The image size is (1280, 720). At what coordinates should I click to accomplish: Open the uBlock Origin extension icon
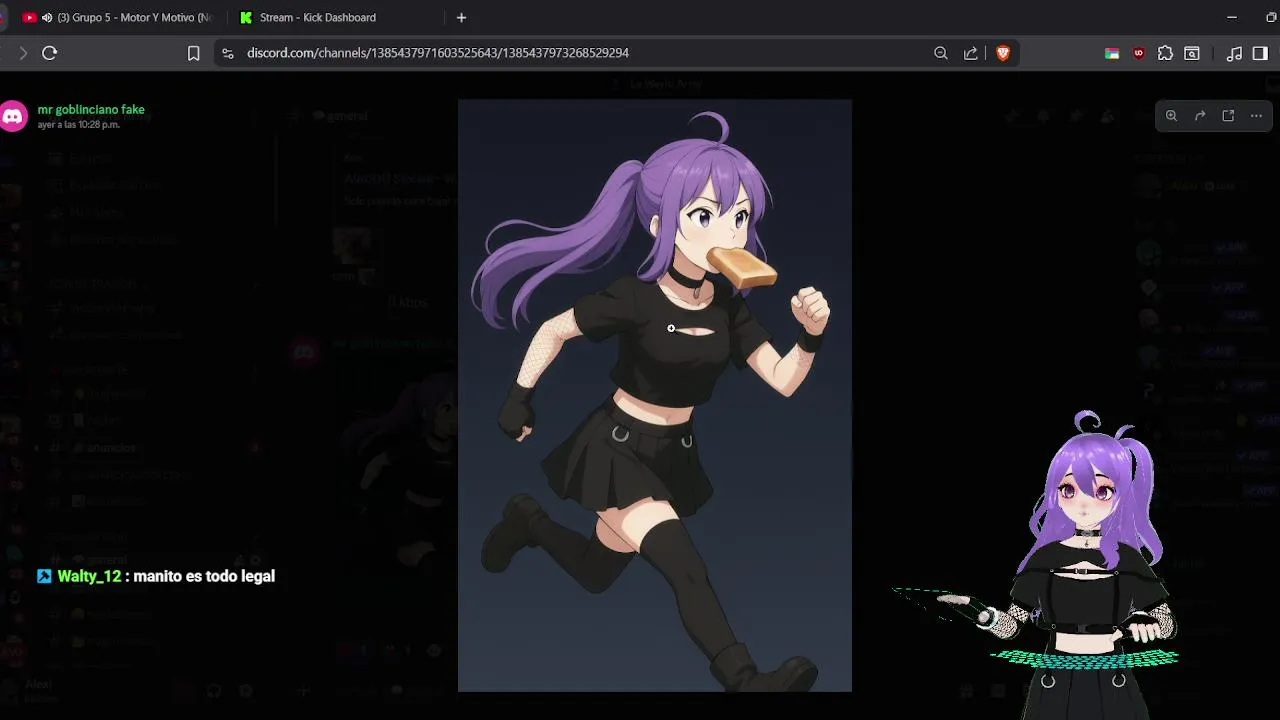[1138, 53]
